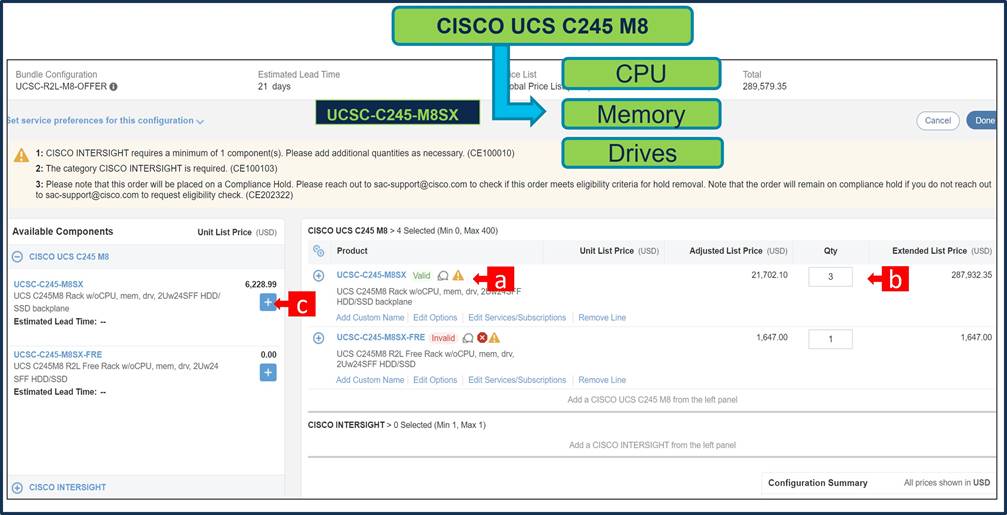Click the Extended List Price column header
Screen dimensions: 1007x515
tap(941, 251)
